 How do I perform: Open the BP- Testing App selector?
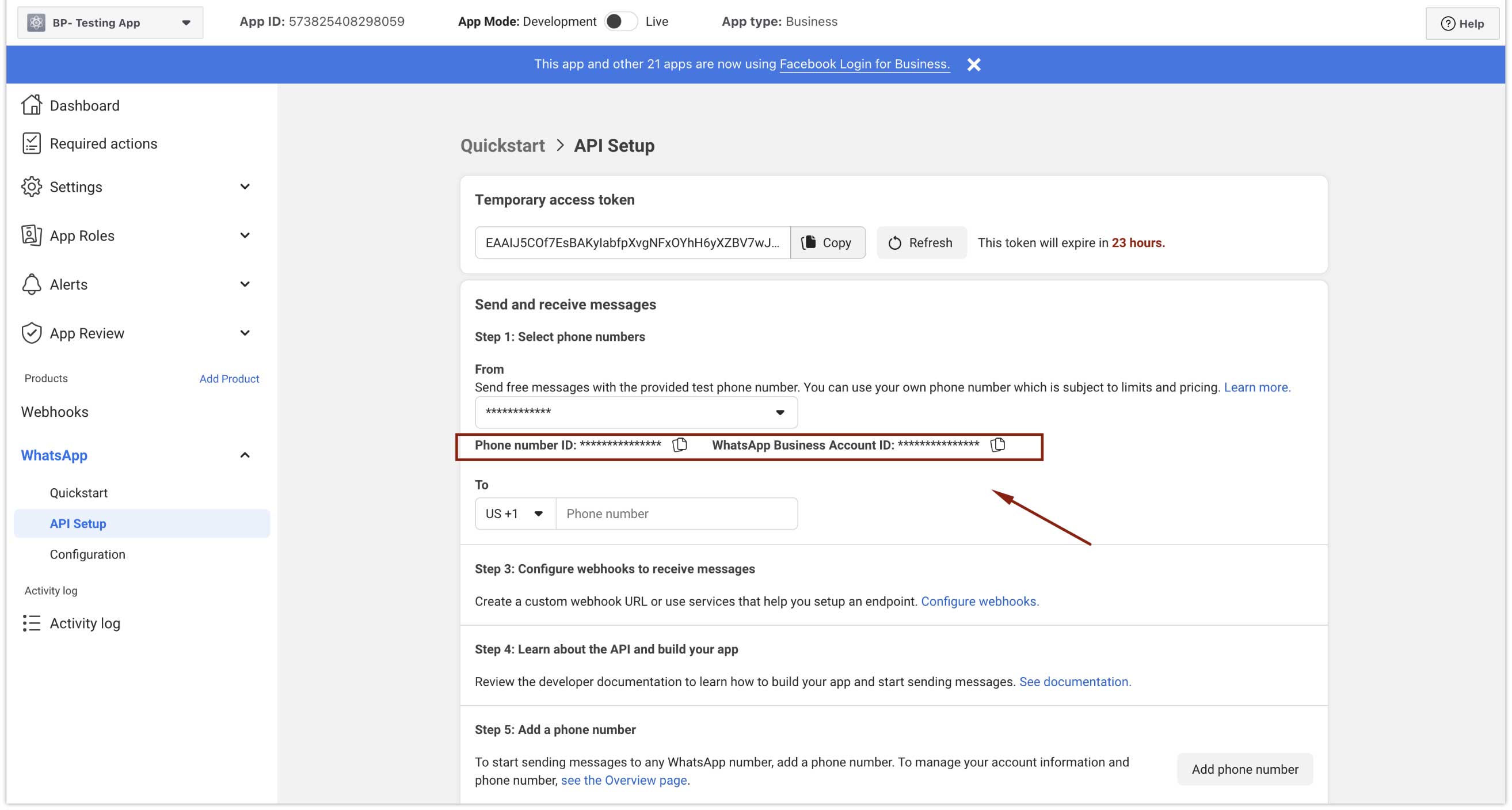[x=111, y=23]
